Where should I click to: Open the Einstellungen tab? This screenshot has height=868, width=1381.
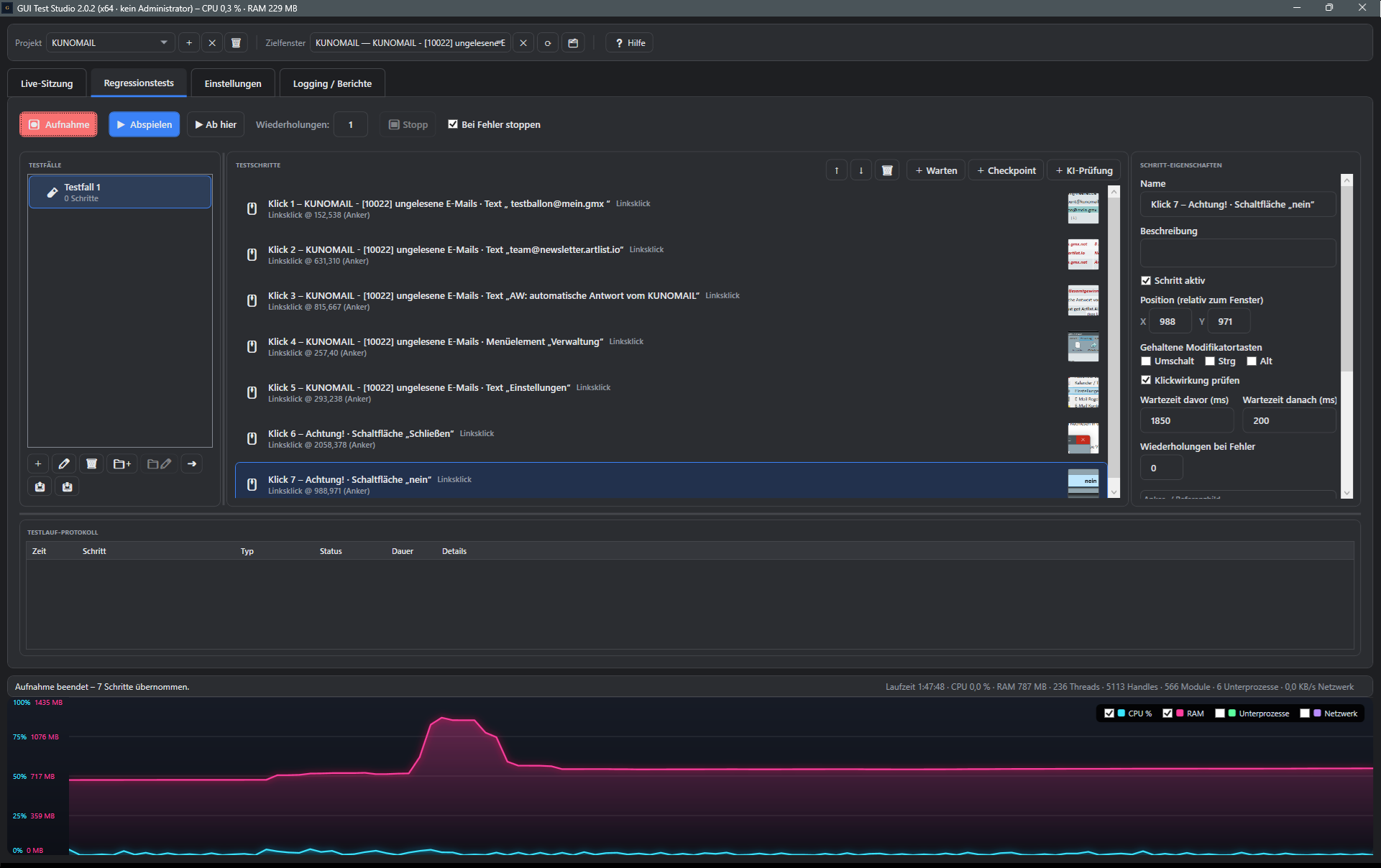click(233, 83)
